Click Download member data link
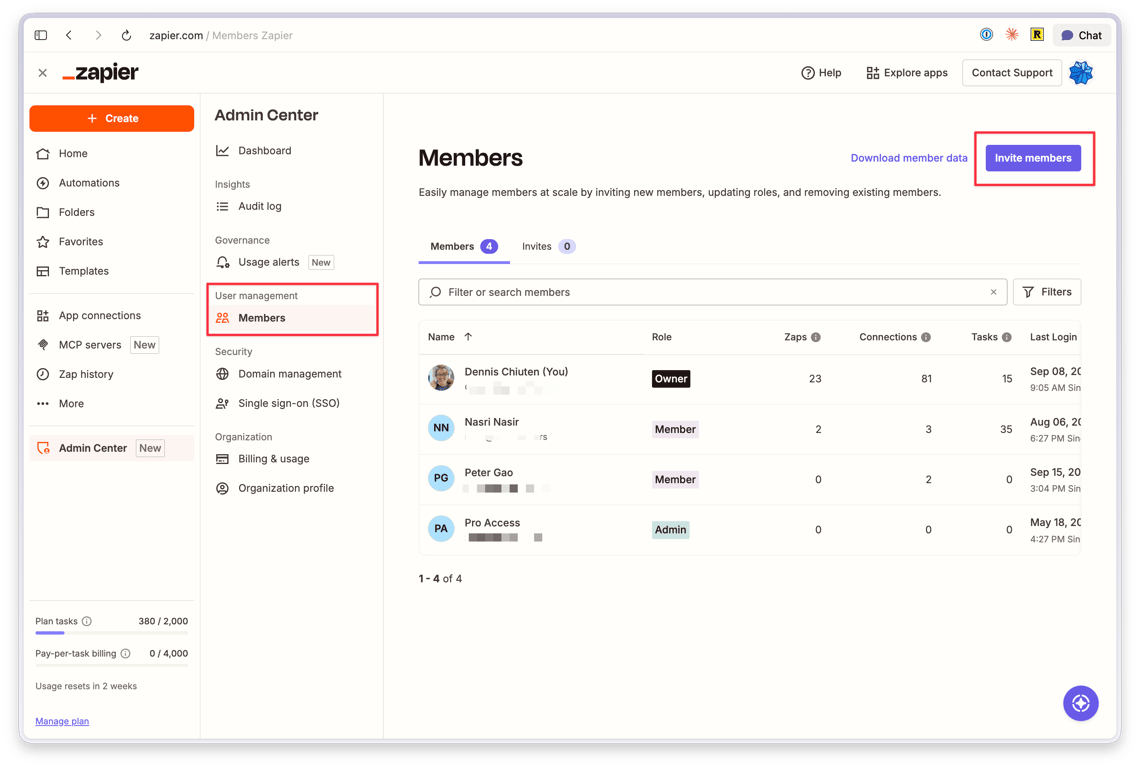This screenshot has height=768, width=1140. click(909, 158)
